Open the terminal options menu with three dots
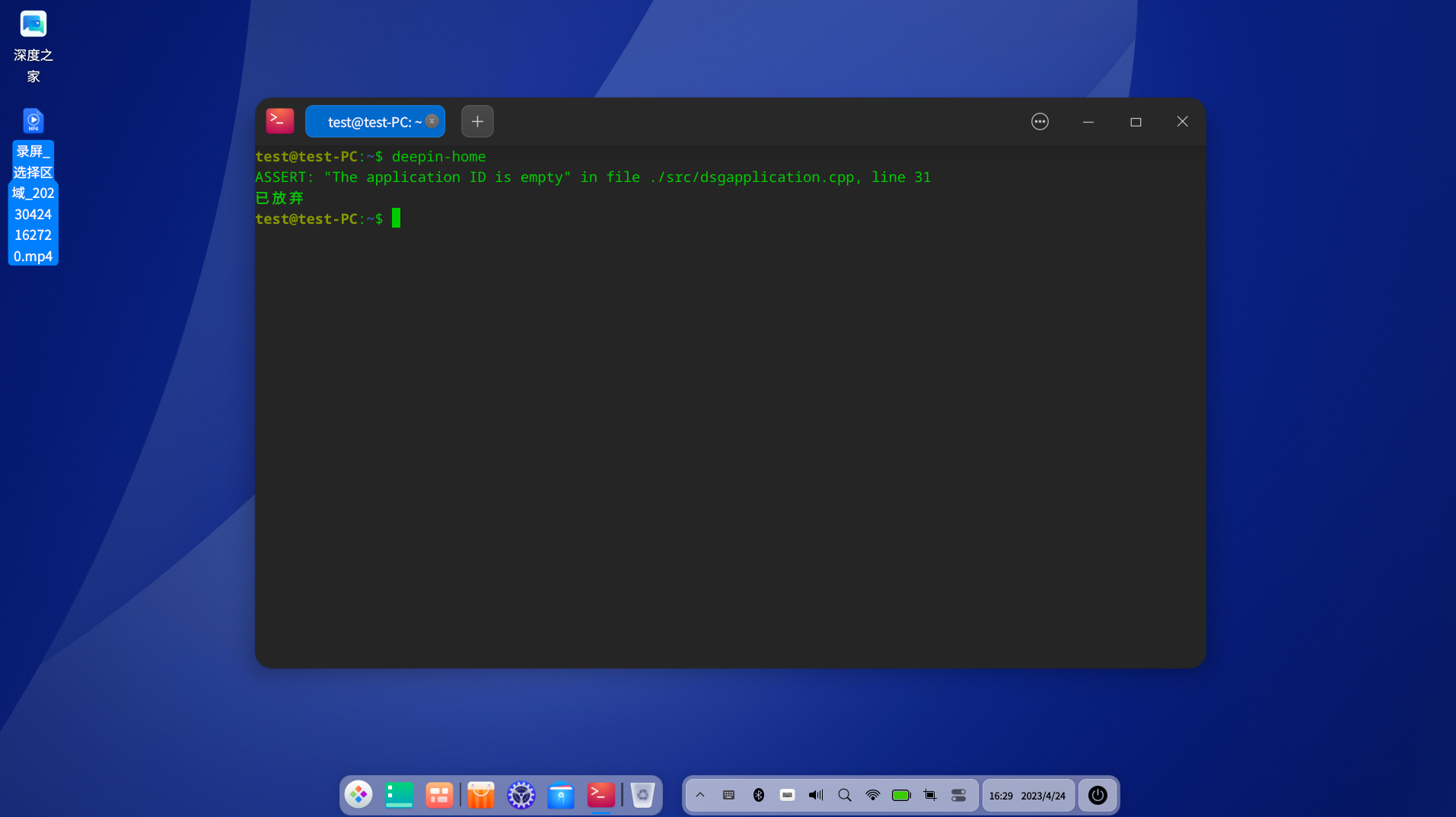Viewport: 1456px width, 817px height. click(1040, 121)
